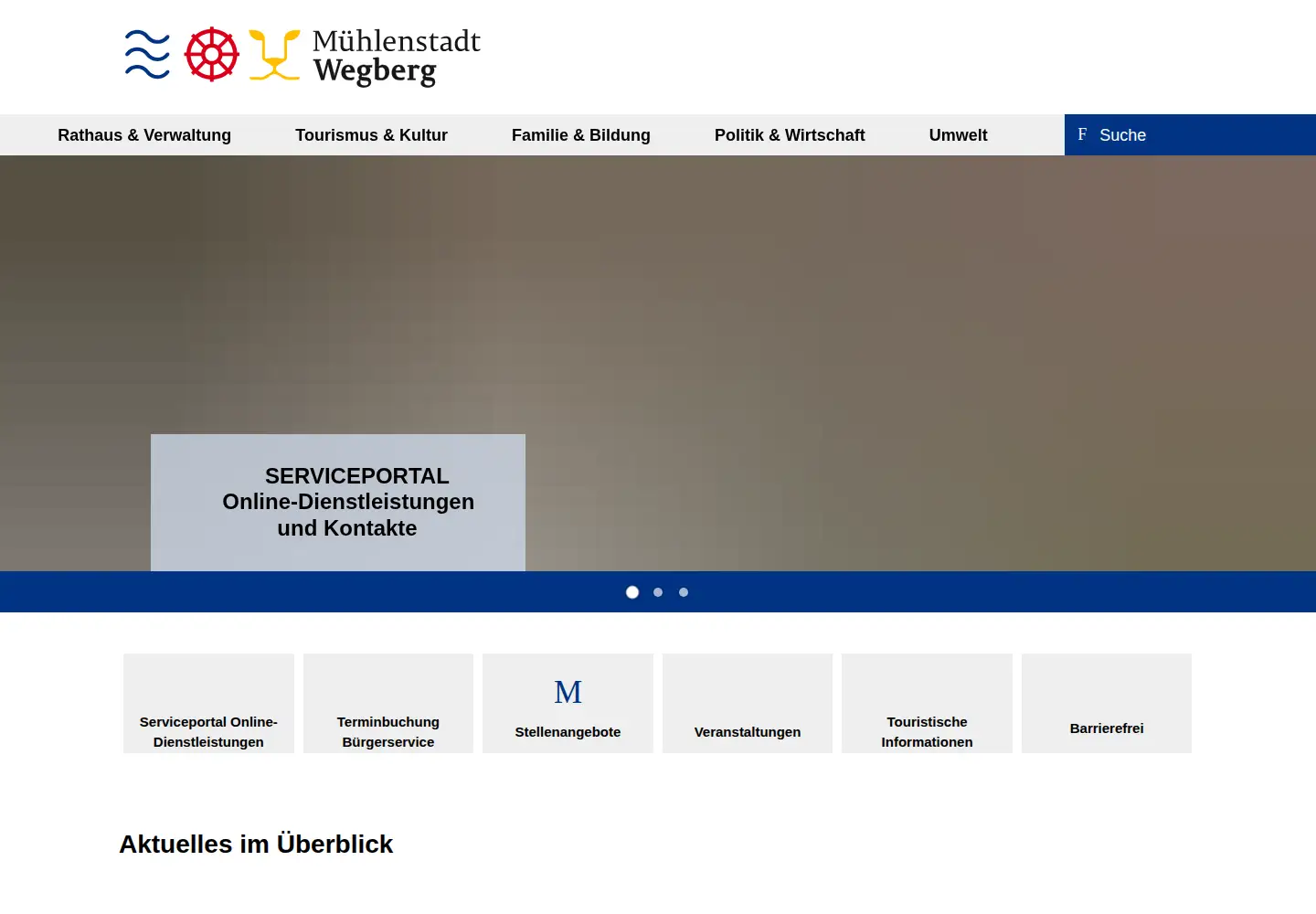The height and width of the screenshot is (914, 1316).
Task: Switch to the third slide dot
Action: pos(684,592)
